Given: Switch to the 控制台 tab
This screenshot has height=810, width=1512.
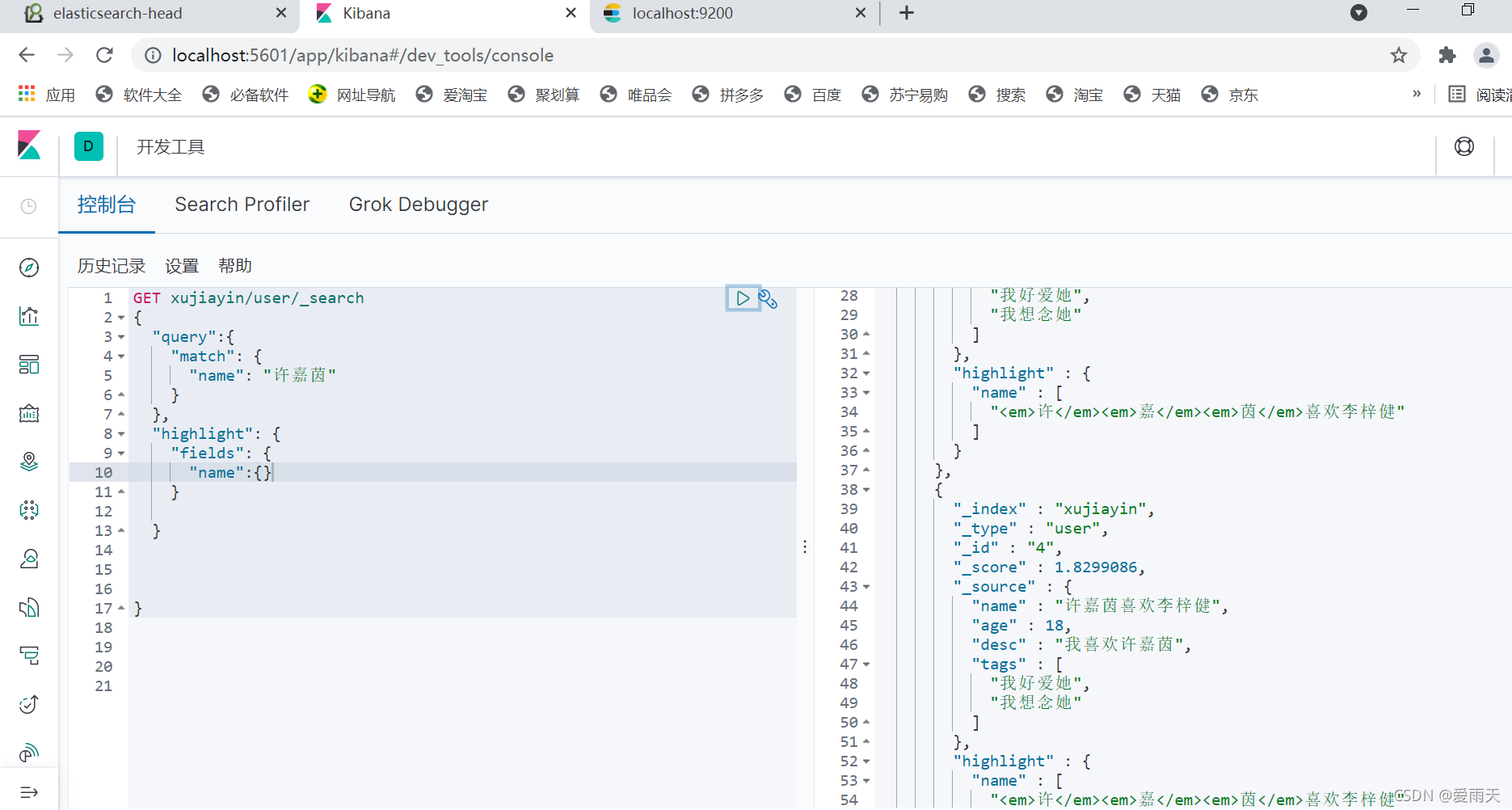Looking at the screenshot, I should point(107,205).
